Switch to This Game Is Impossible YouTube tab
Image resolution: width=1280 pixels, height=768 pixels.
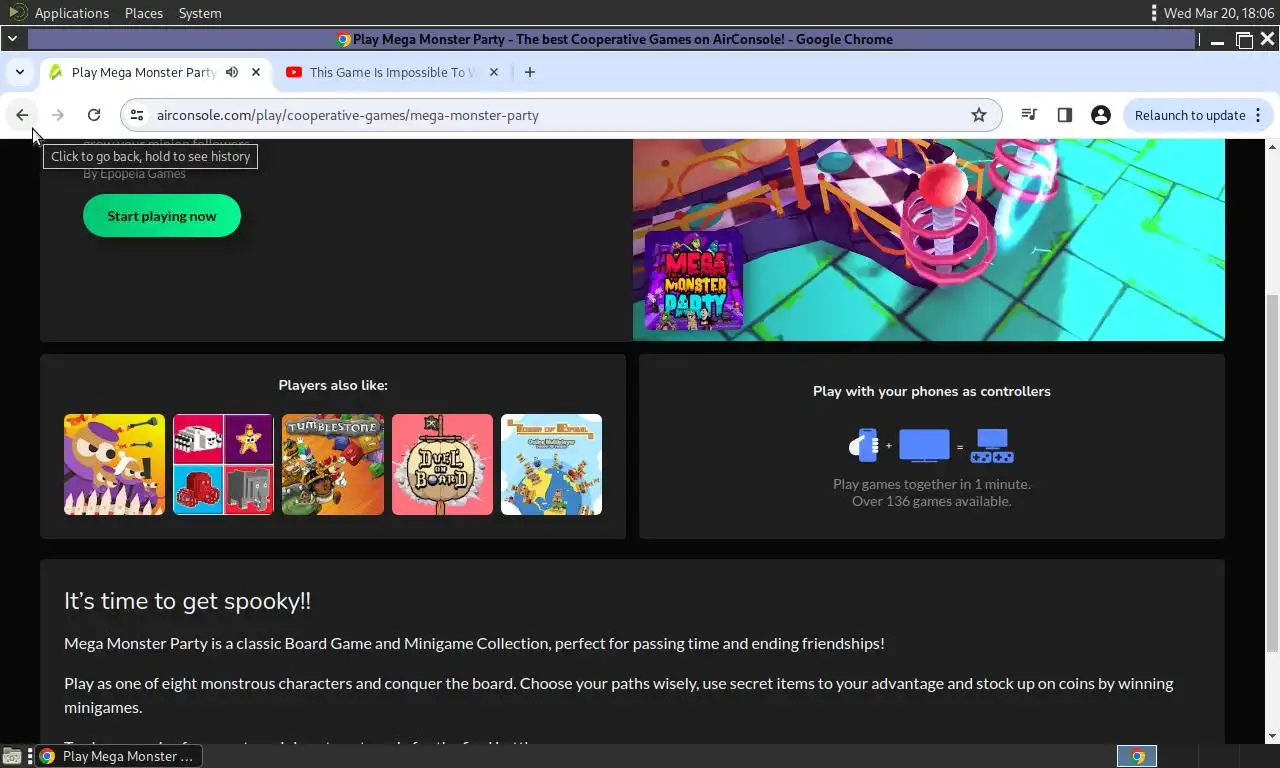pos(393,72)
